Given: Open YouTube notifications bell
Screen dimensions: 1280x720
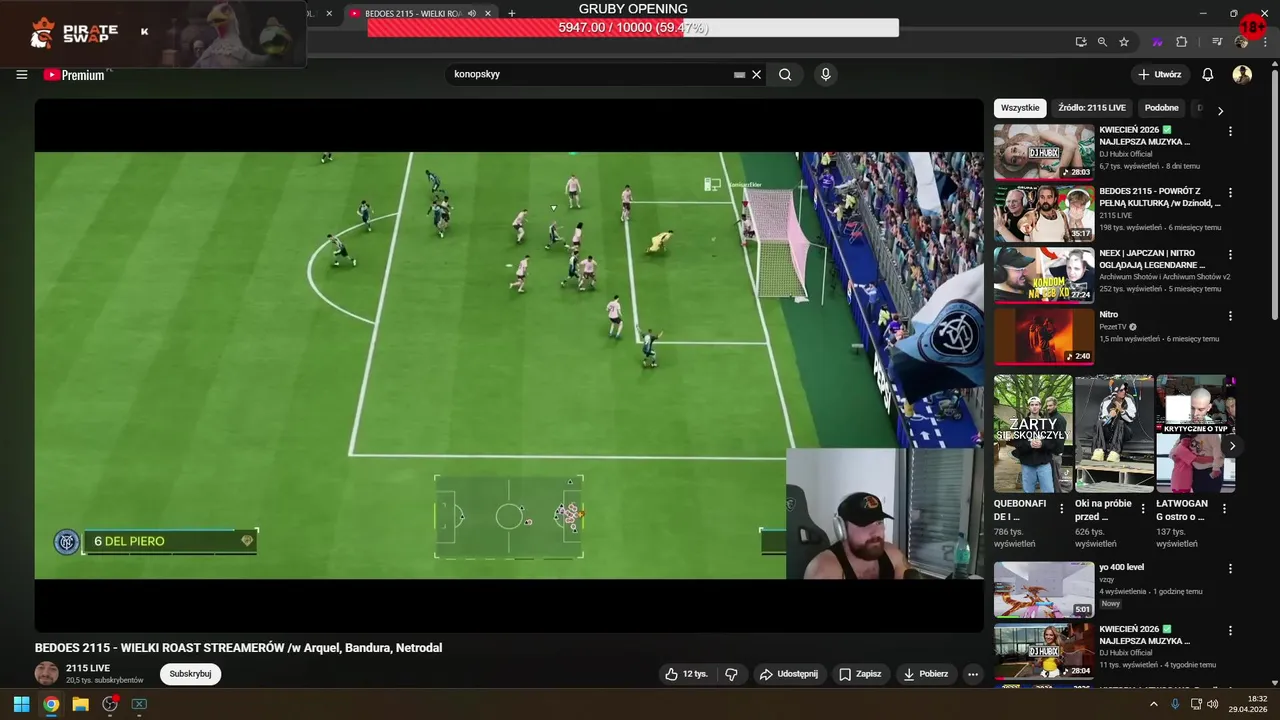Looking at the screenshot, I should pos(1208,75).
